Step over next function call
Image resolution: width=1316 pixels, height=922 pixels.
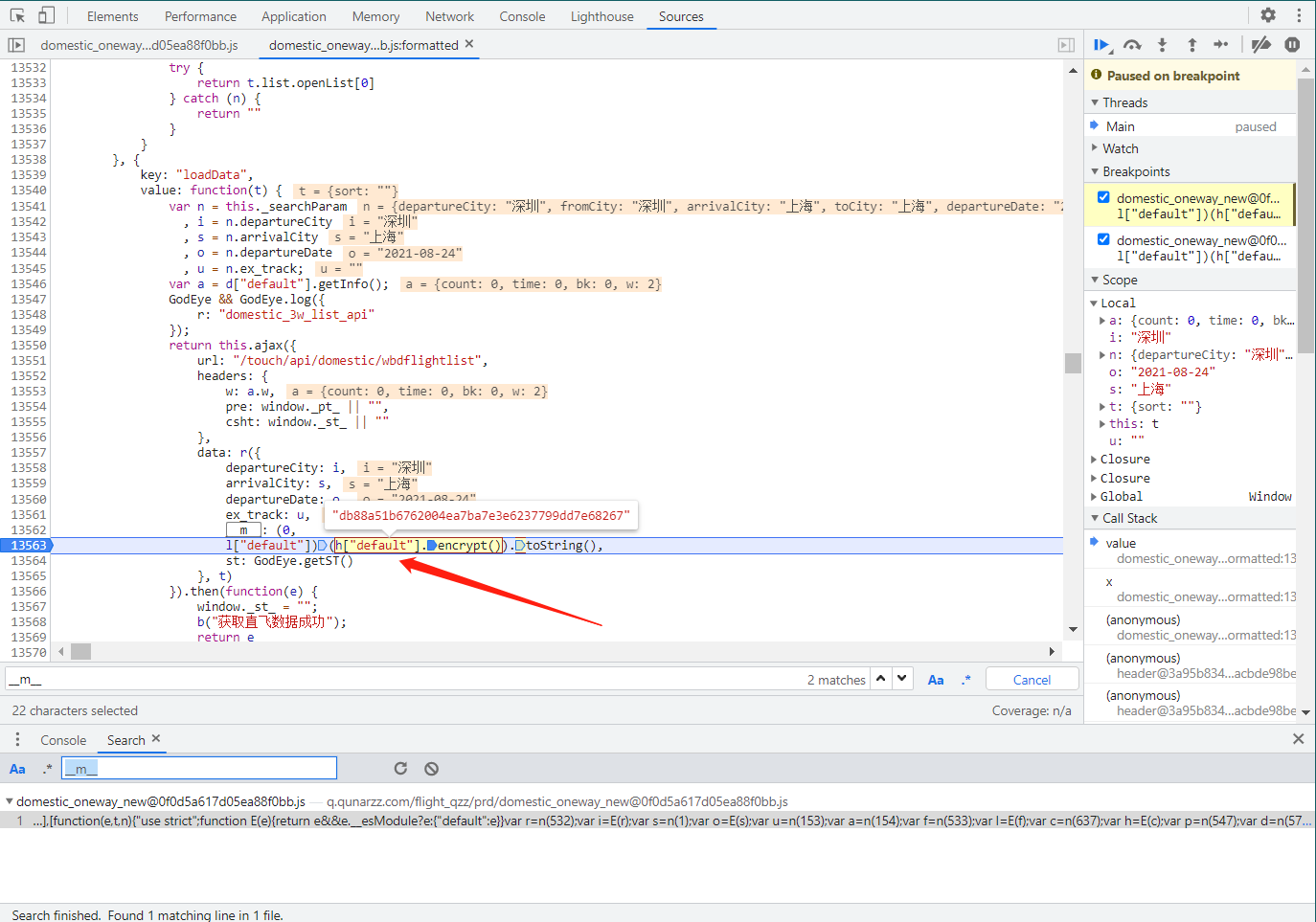click(1132, 45)
